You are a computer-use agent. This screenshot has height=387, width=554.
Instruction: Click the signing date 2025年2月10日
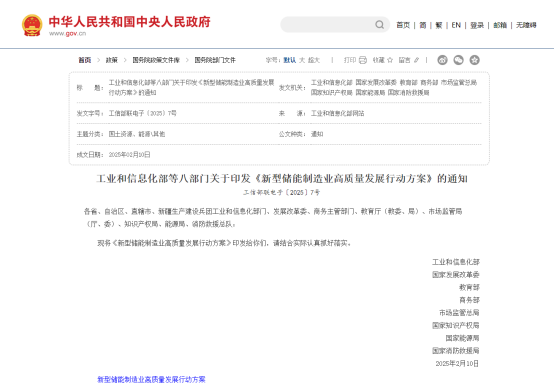(x=457, y=363)
